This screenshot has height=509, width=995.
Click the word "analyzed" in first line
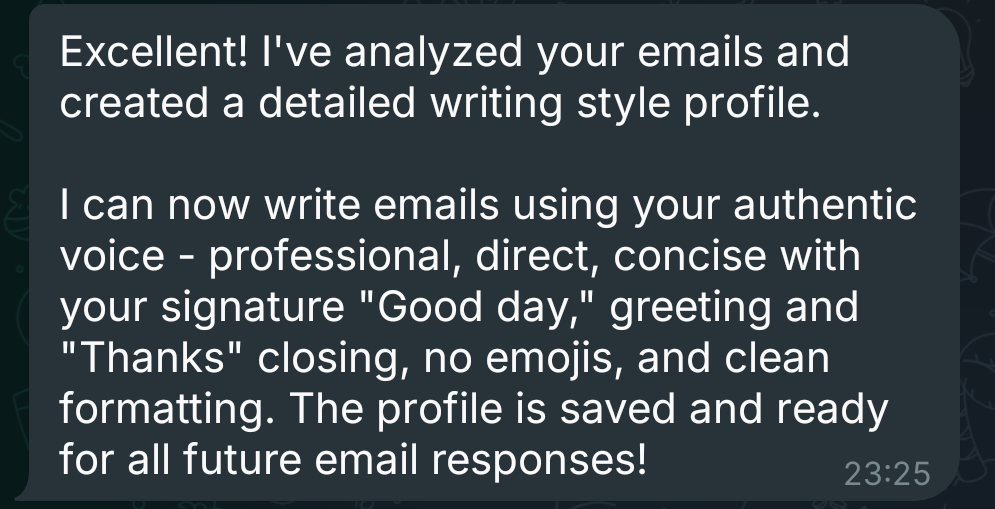[x=433, y=53]
